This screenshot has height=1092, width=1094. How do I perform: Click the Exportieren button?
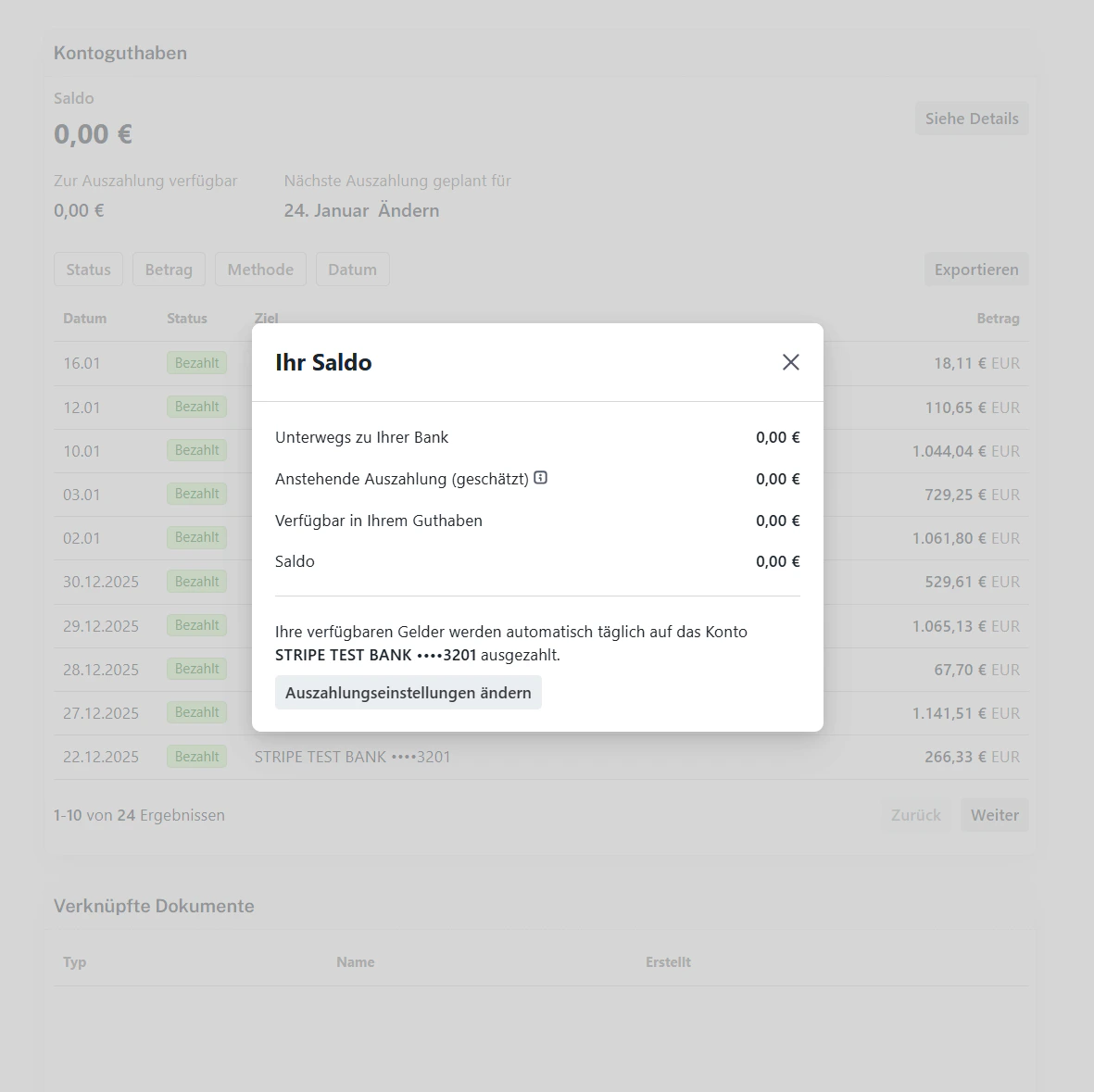(x=976, y=269)
